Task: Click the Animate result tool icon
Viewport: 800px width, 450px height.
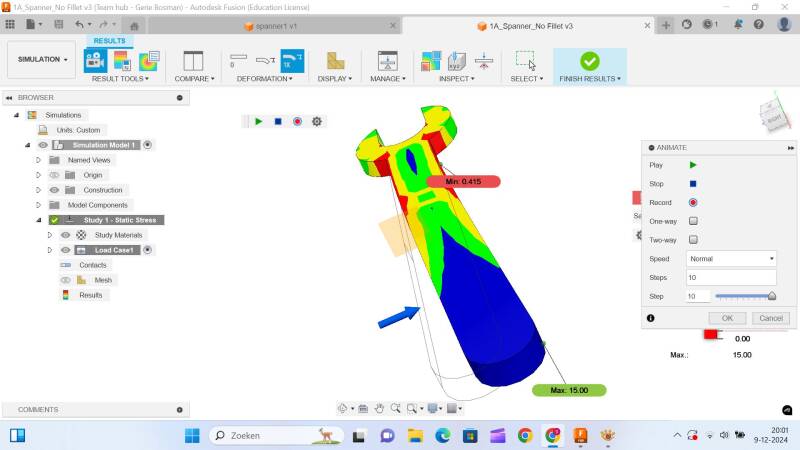Action: [95, 61]
